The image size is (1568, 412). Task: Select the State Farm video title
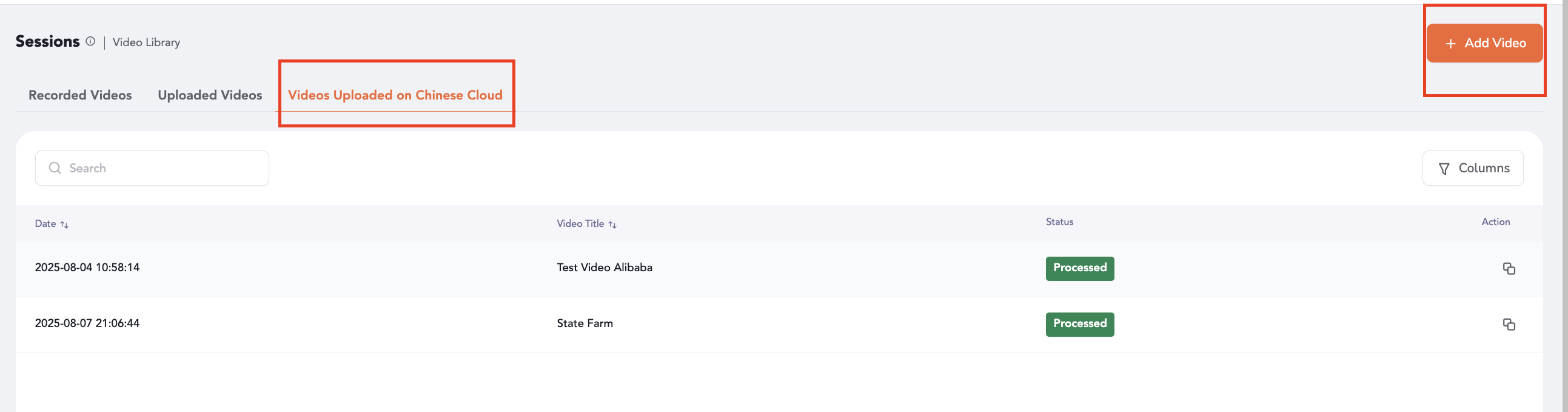[585, 323]
